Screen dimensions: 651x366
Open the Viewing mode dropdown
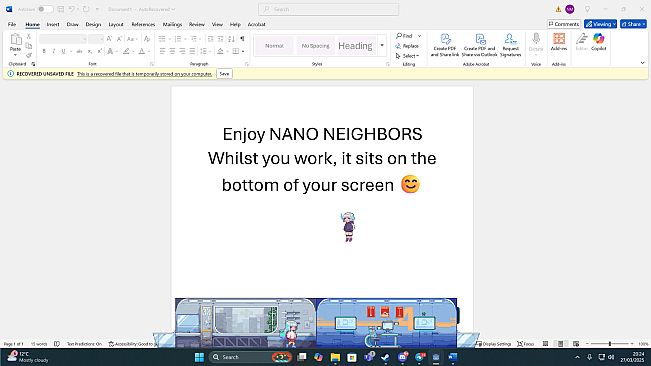pyautogui.click(x=600, y=24)
